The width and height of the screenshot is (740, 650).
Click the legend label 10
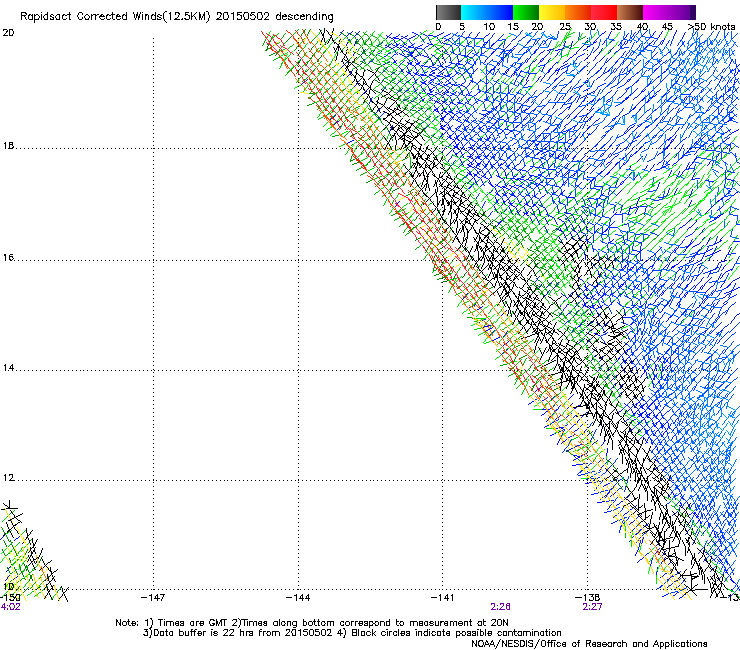coord(489,27)
